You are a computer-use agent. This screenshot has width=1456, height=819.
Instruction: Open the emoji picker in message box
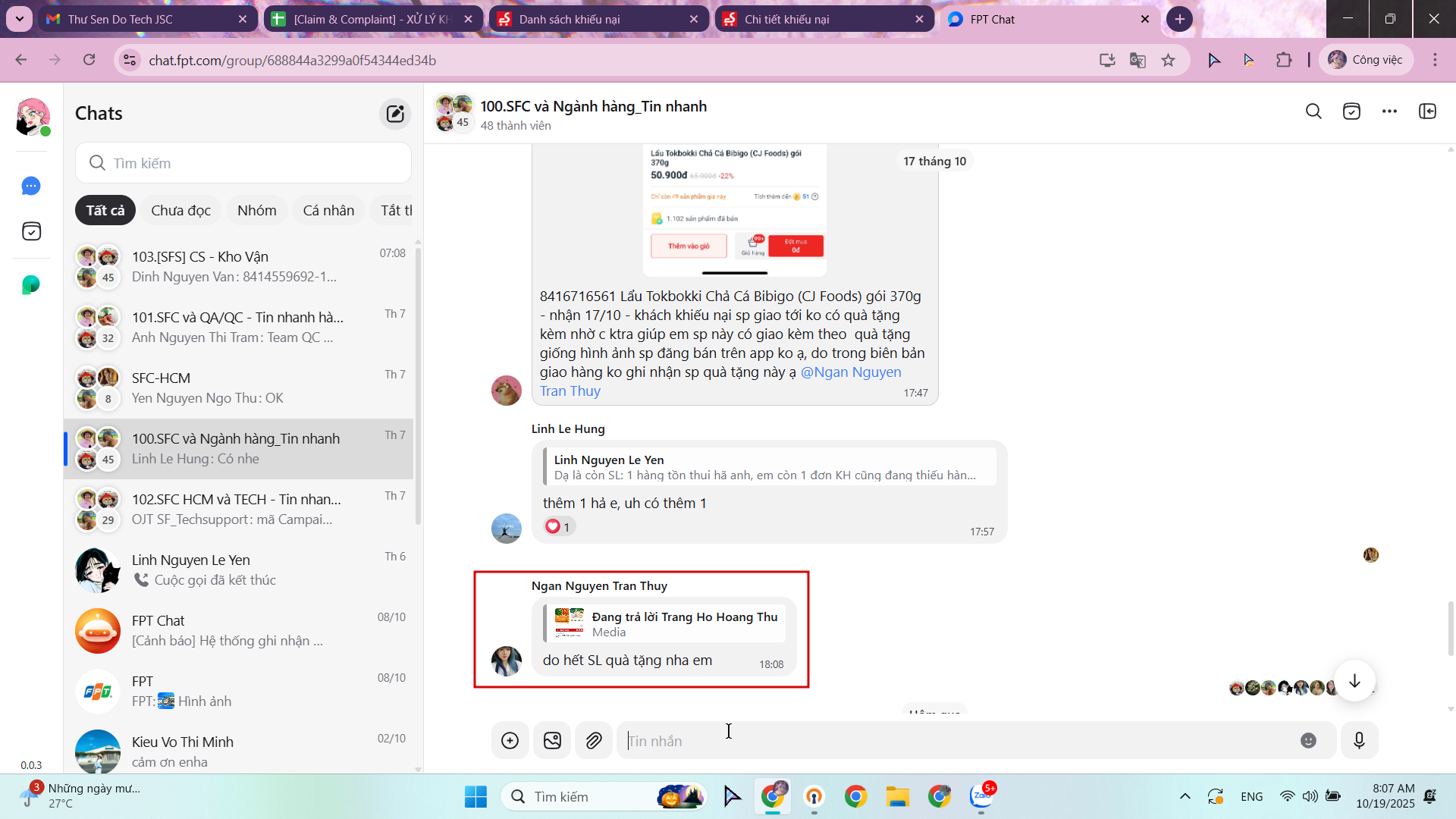[x=1308, y=740]
